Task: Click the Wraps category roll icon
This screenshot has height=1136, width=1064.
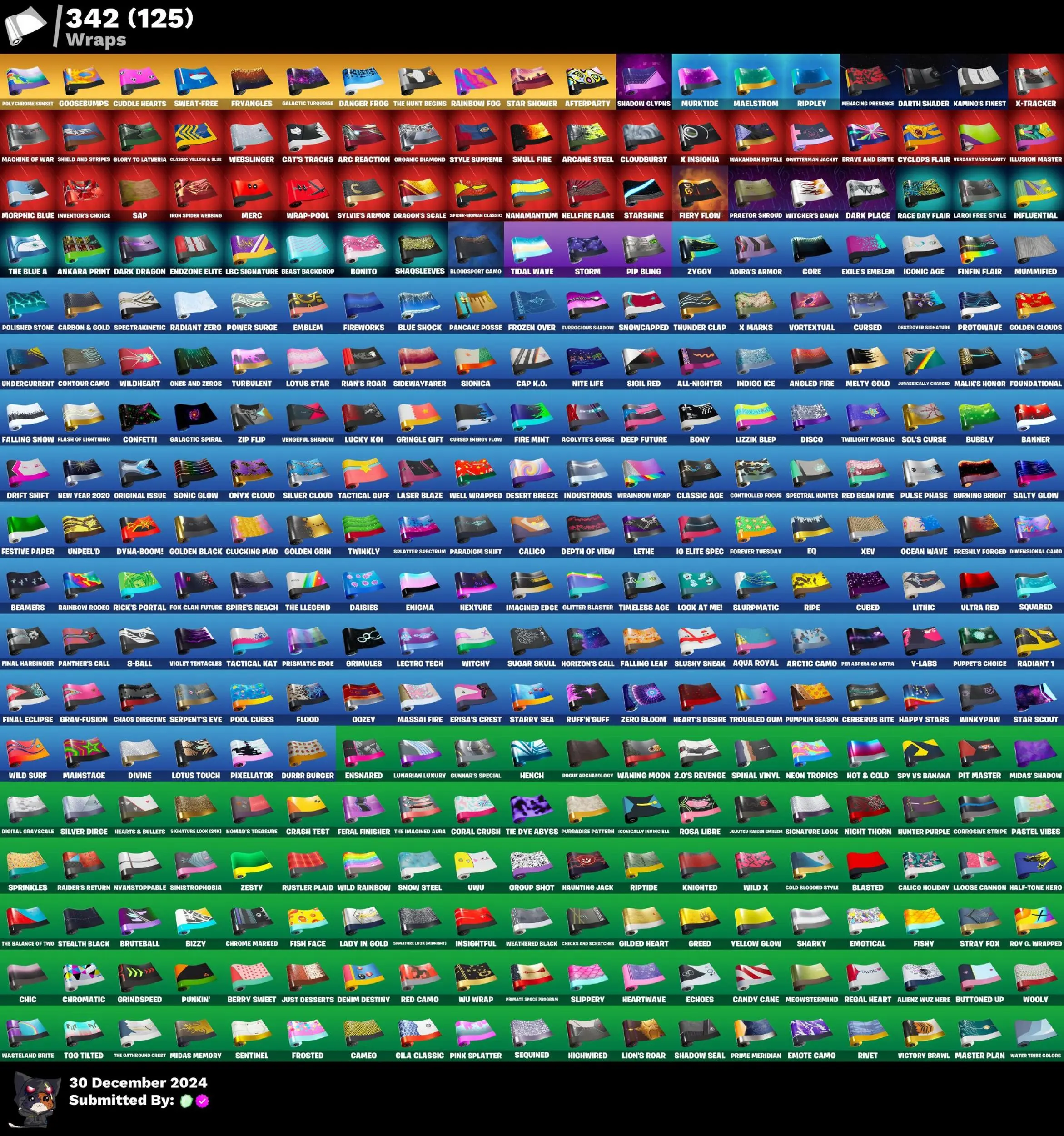Action: coord(25,26)
